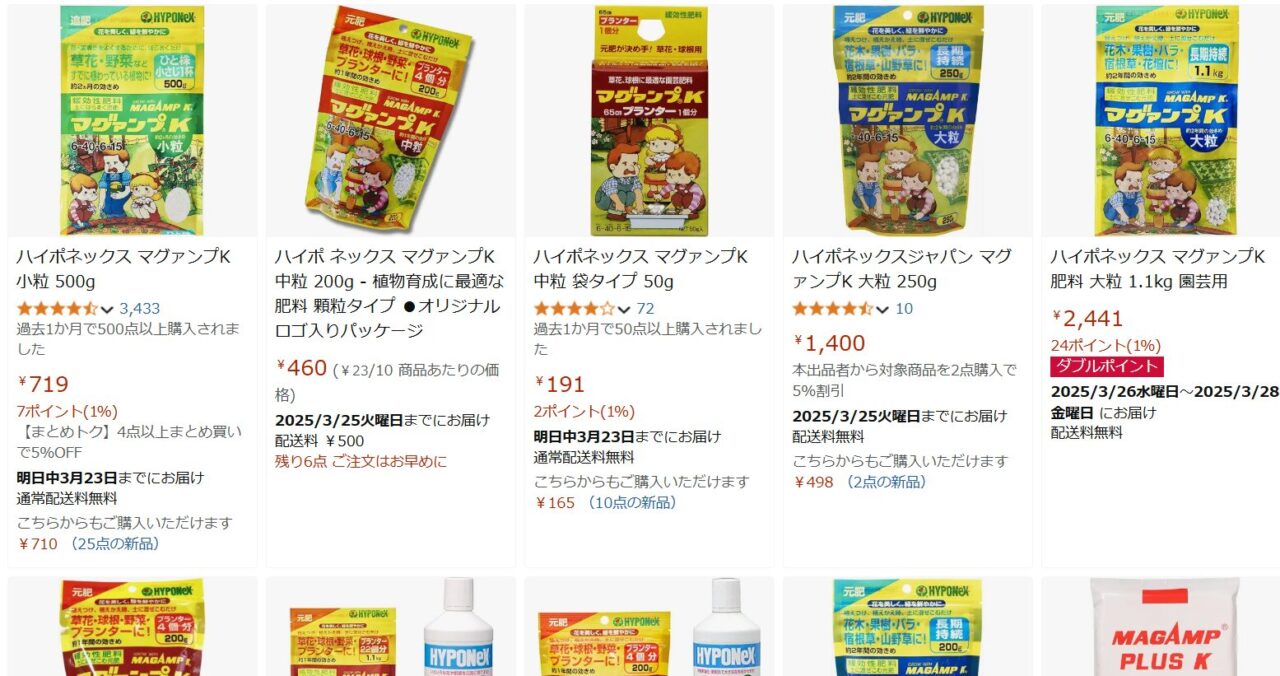Expand rating chevron next to 3,433 reviews
The height and width of the screenshot is (676, 1280).
pos(107,309)
